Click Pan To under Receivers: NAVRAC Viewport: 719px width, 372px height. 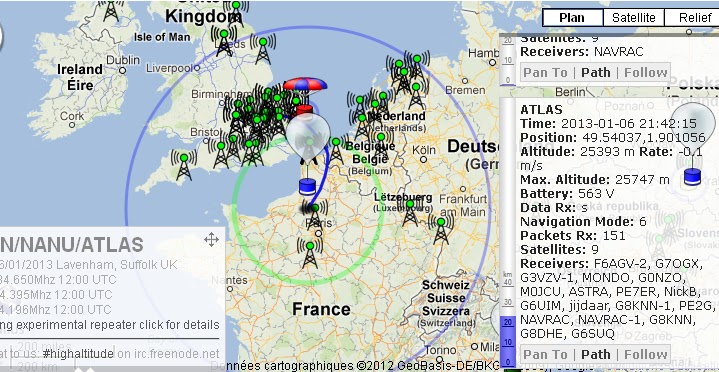click(546, 72)
